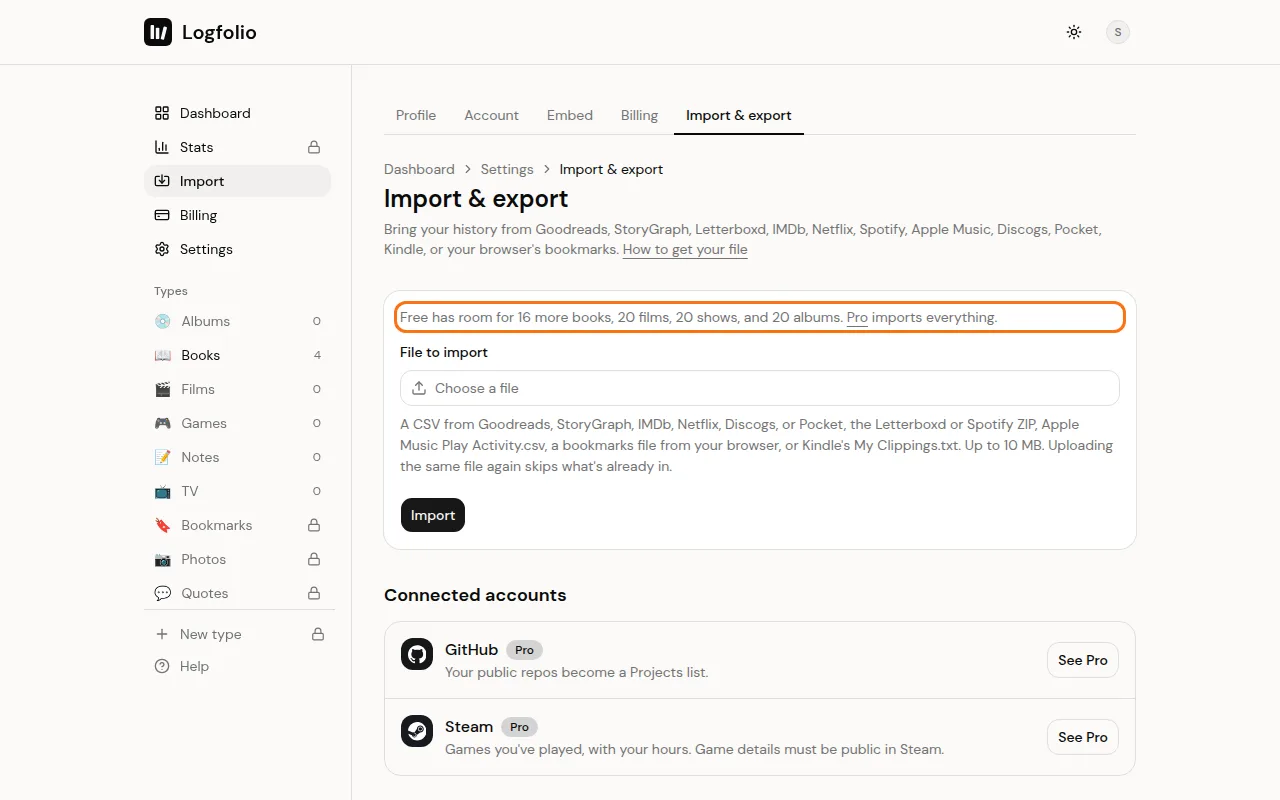This screenshot has height=800, width=1280.
Task: Click the Pro badge next to GitHub
Action: point(524,650)
